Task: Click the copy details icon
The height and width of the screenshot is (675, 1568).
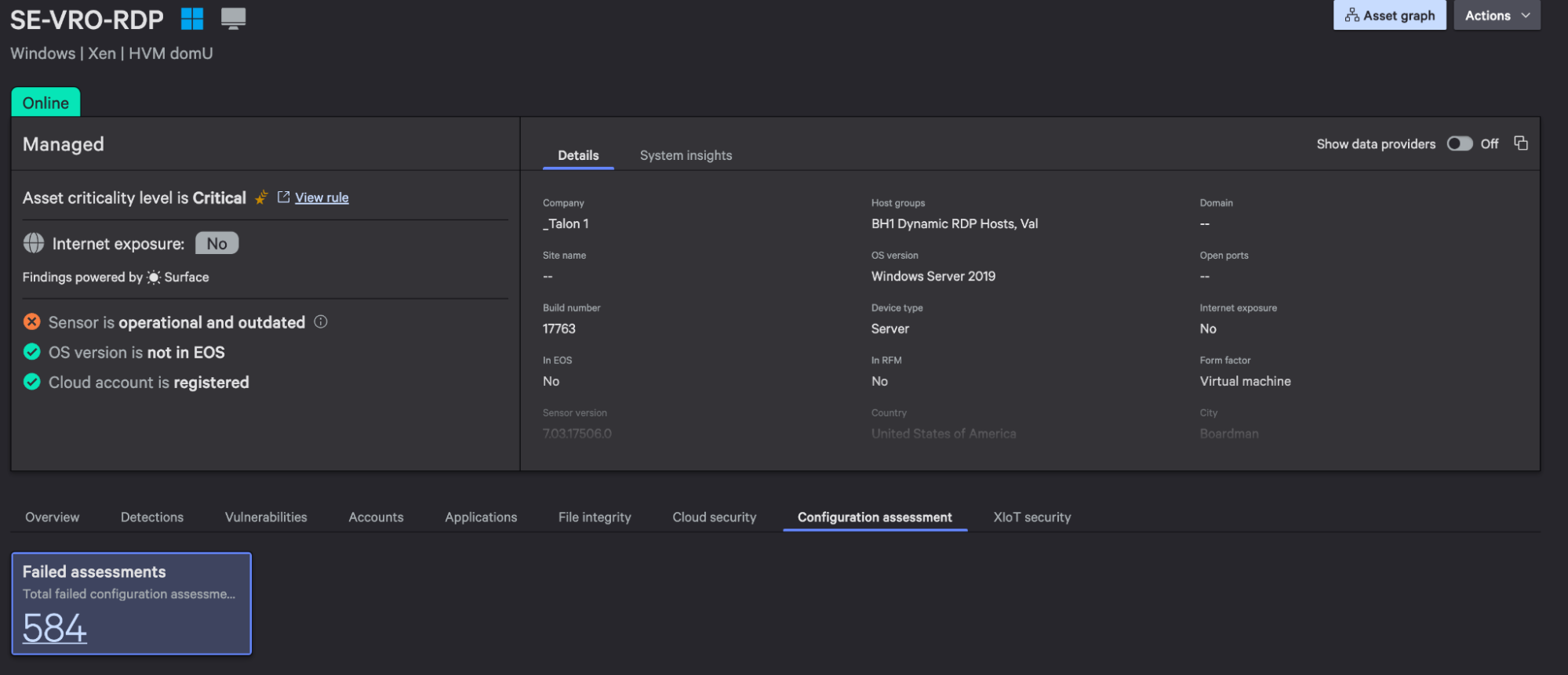Action: pyautogui.click(x=1521, y=143)
